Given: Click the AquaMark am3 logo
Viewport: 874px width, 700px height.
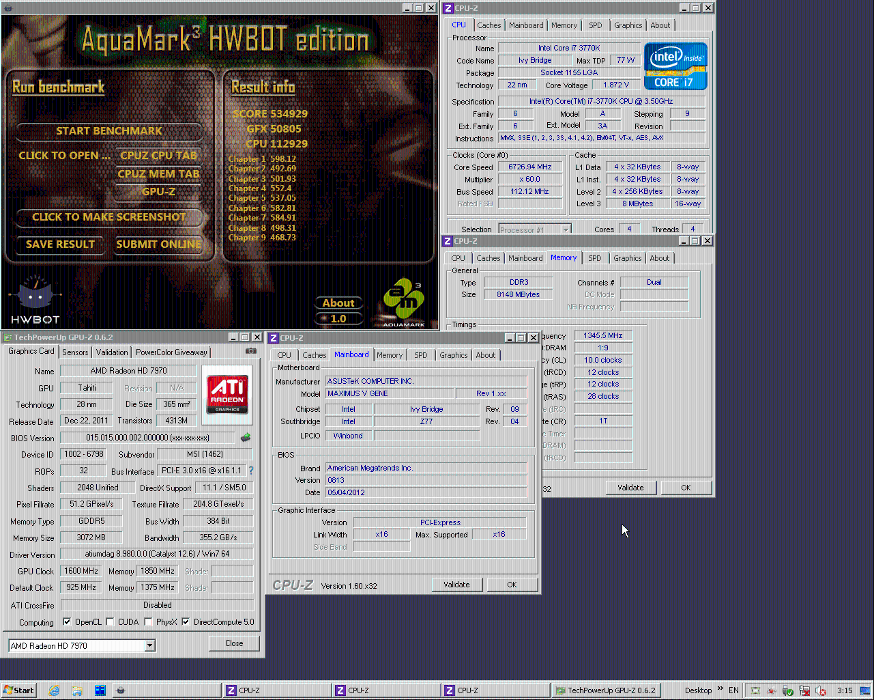Looking at the screenshot, I should click(405, 302).
